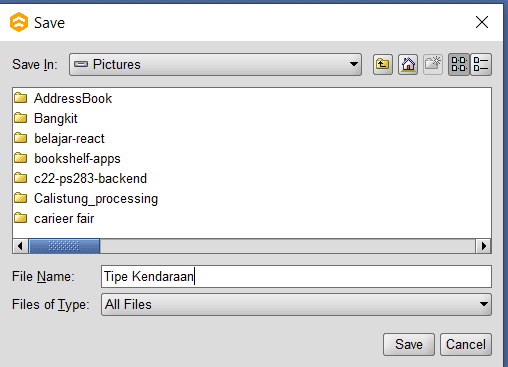Select the belajar-react folder
Image resolution: width=508 pixels, height=367 pixels.
point(59,138)
